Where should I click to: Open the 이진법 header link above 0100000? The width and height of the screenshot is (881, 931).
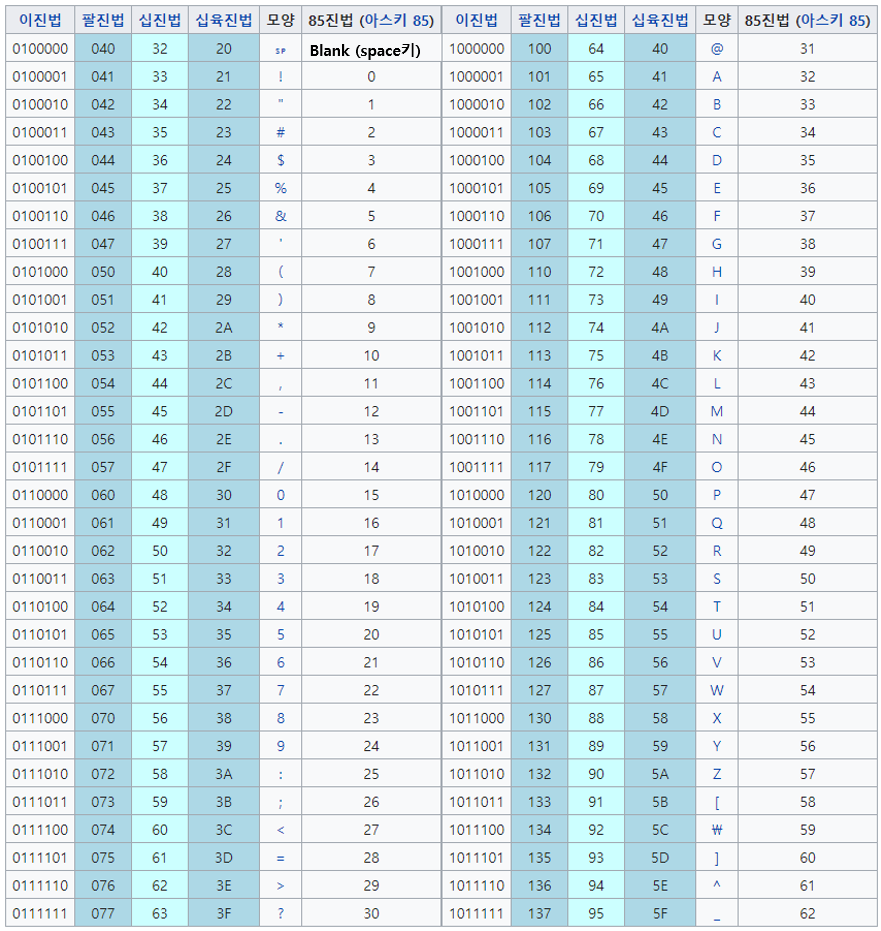pos(40,20)
